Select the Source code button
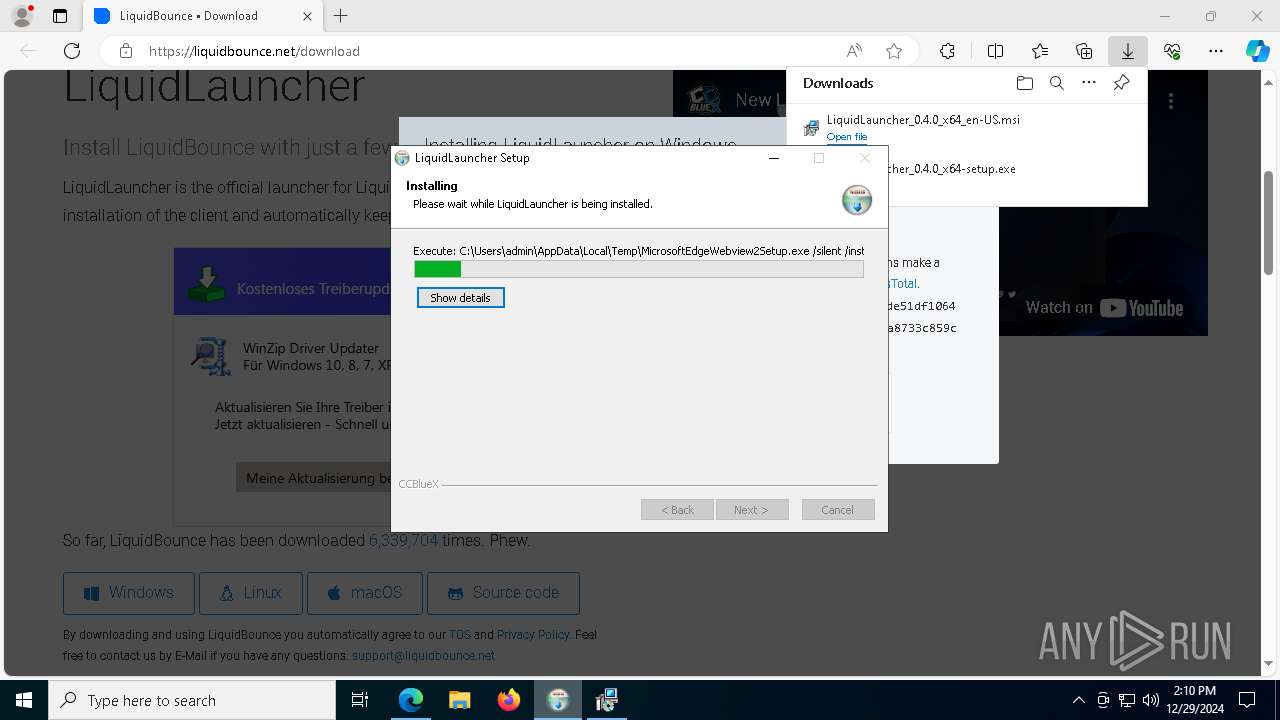 tap(503, 593)
